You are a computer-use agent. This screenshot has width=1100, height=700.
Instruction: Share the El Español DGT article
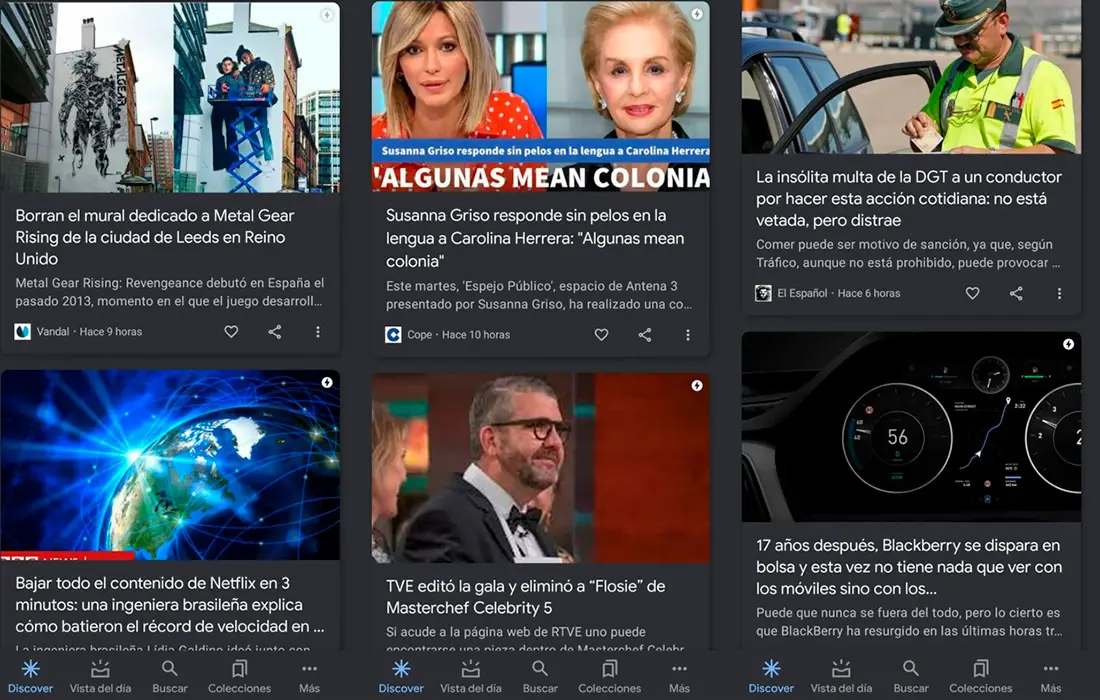(1016, 293)
